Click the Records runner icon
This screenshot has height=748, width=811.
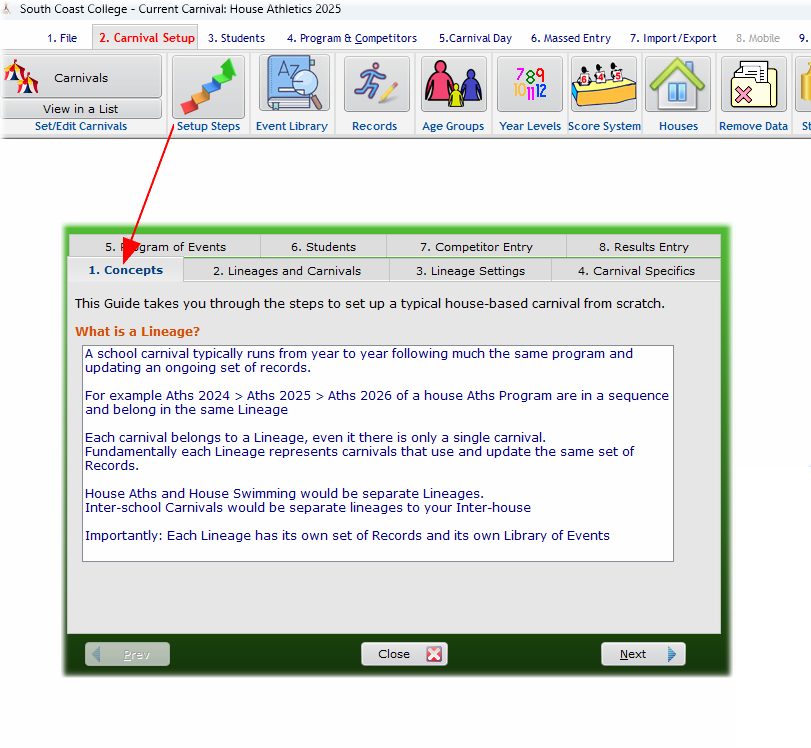point(376,85)
